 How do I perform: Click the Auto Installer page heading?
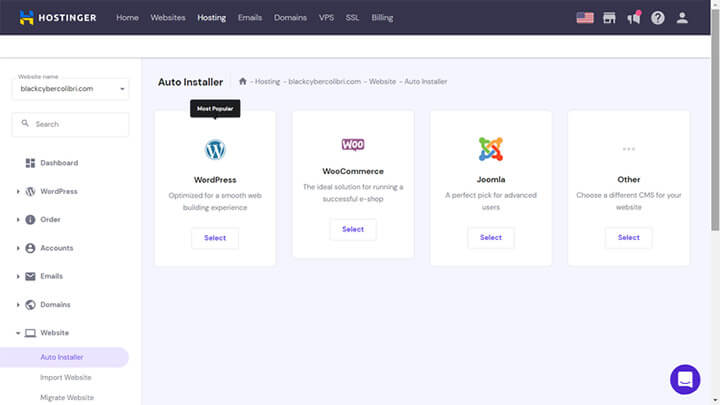pos(191,82)
